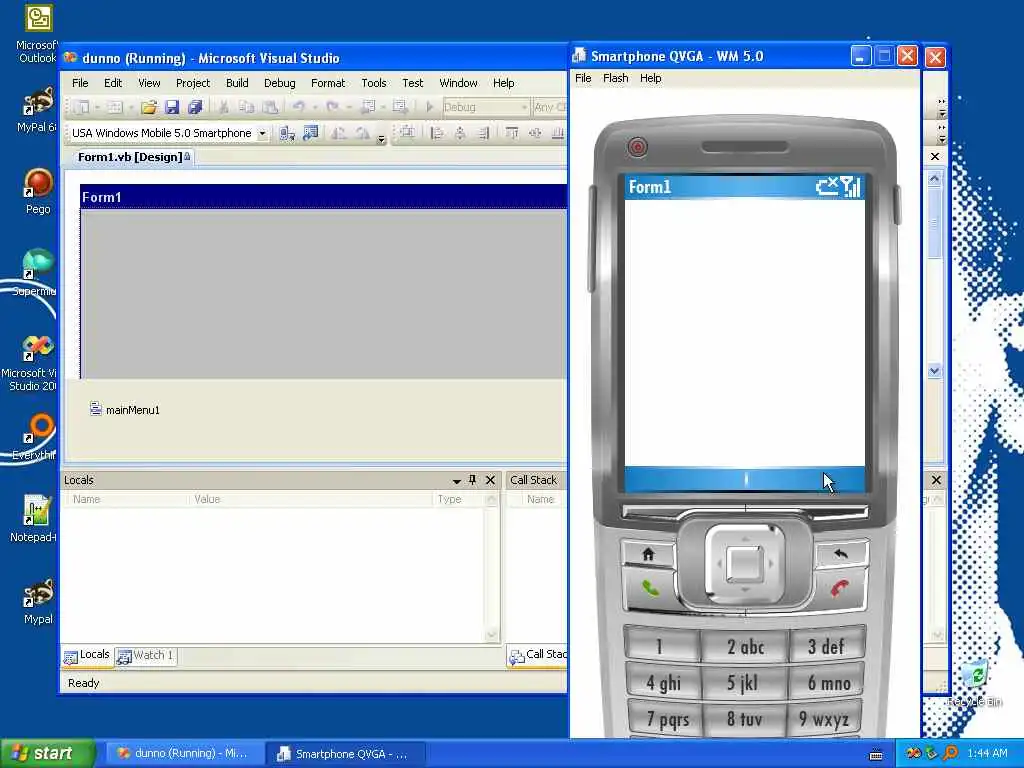Expand the device toolbar options arrow
The height and width of the screenshot is (768, 1024).
(381, 138)
